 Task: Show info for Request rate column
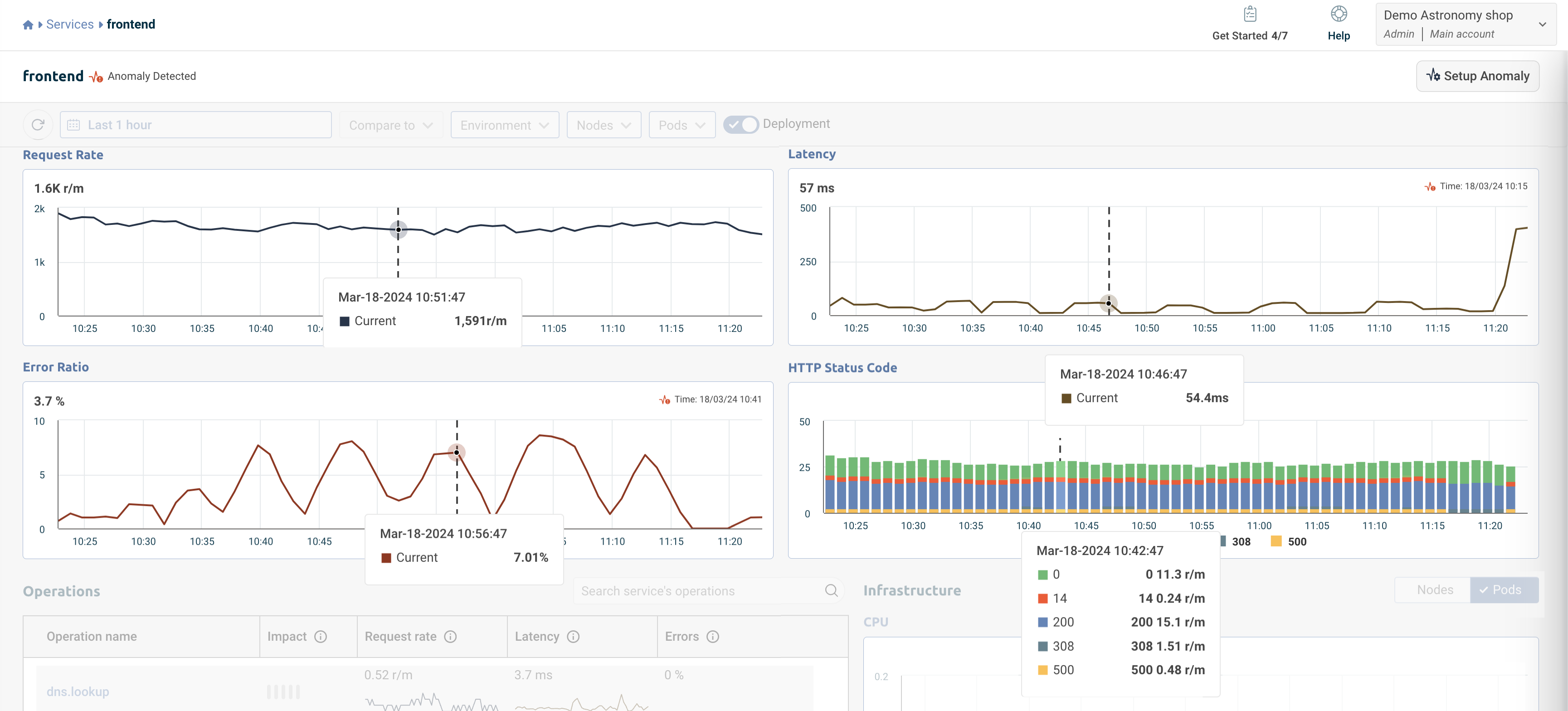[x=450, y=637]
